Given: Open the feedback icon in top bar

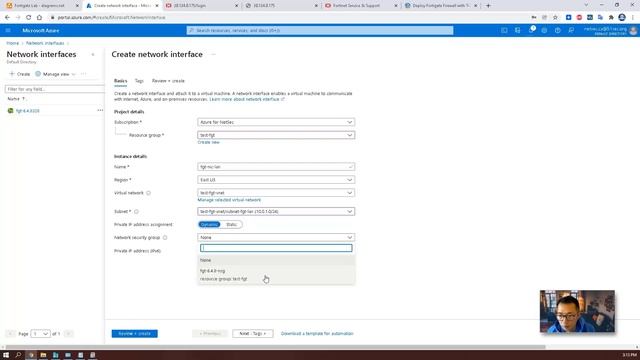Looking at the screenshot, I should 571,30.
